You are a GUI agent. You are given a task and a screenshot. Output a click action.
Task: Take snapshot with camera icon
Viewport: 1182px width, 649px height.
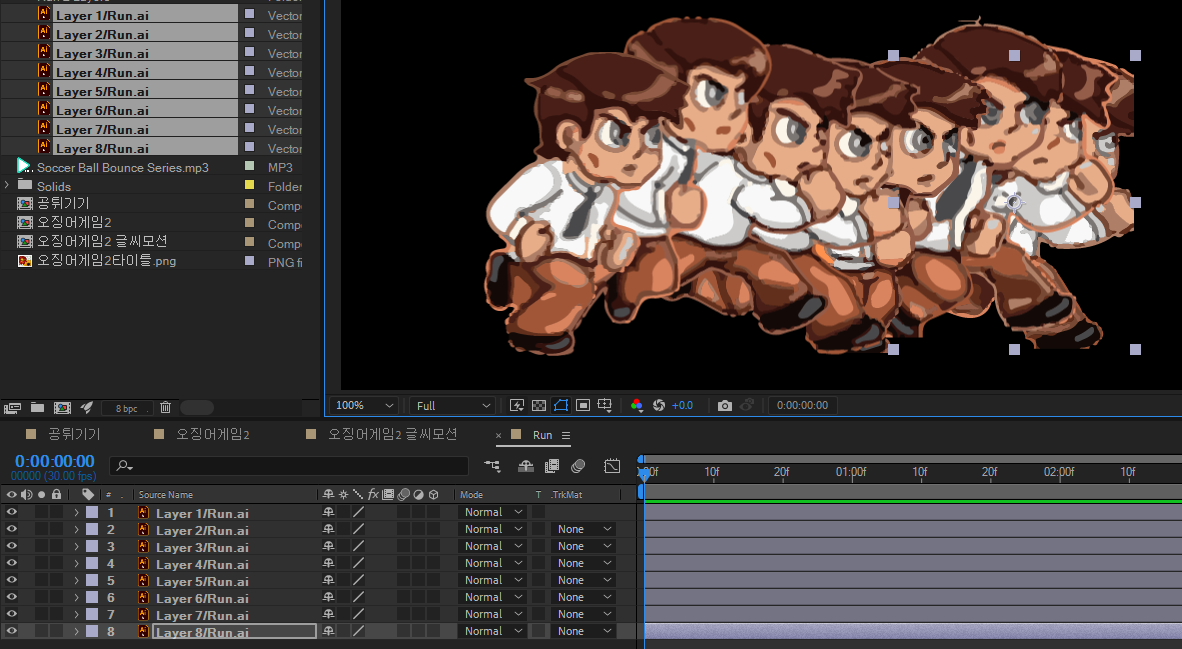coord(724,406)
